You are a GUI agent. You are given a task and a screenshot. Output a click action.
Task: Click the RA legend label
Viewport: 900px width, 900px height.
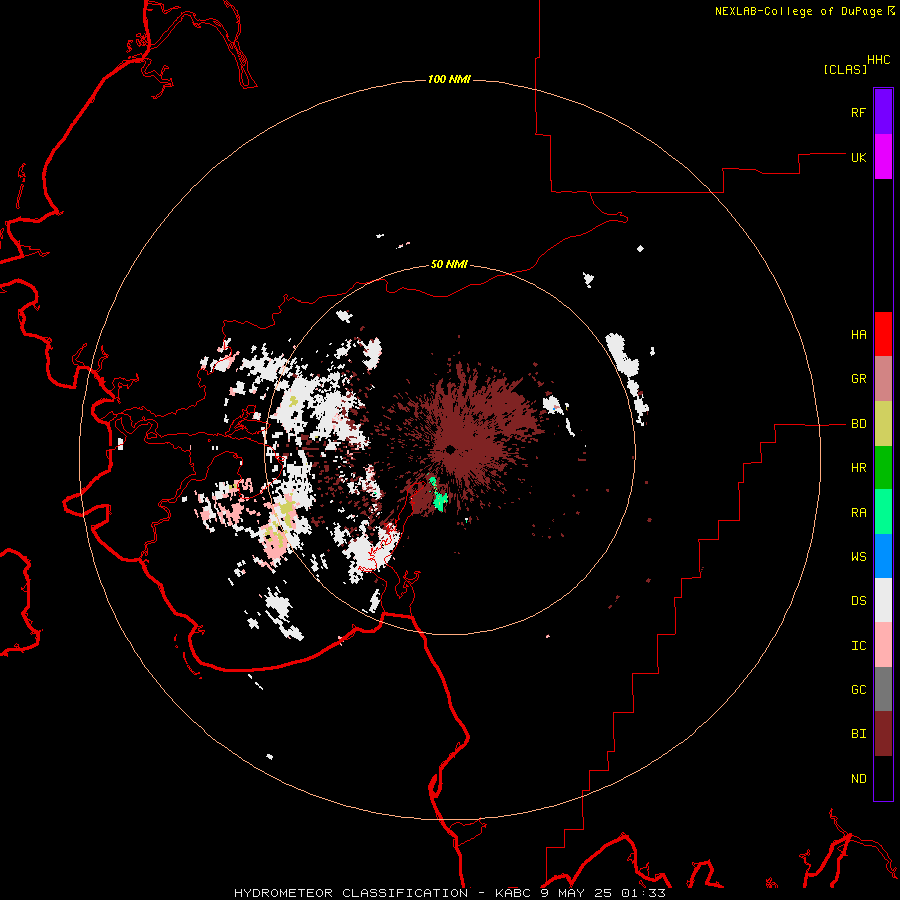(x=858, y=513)
